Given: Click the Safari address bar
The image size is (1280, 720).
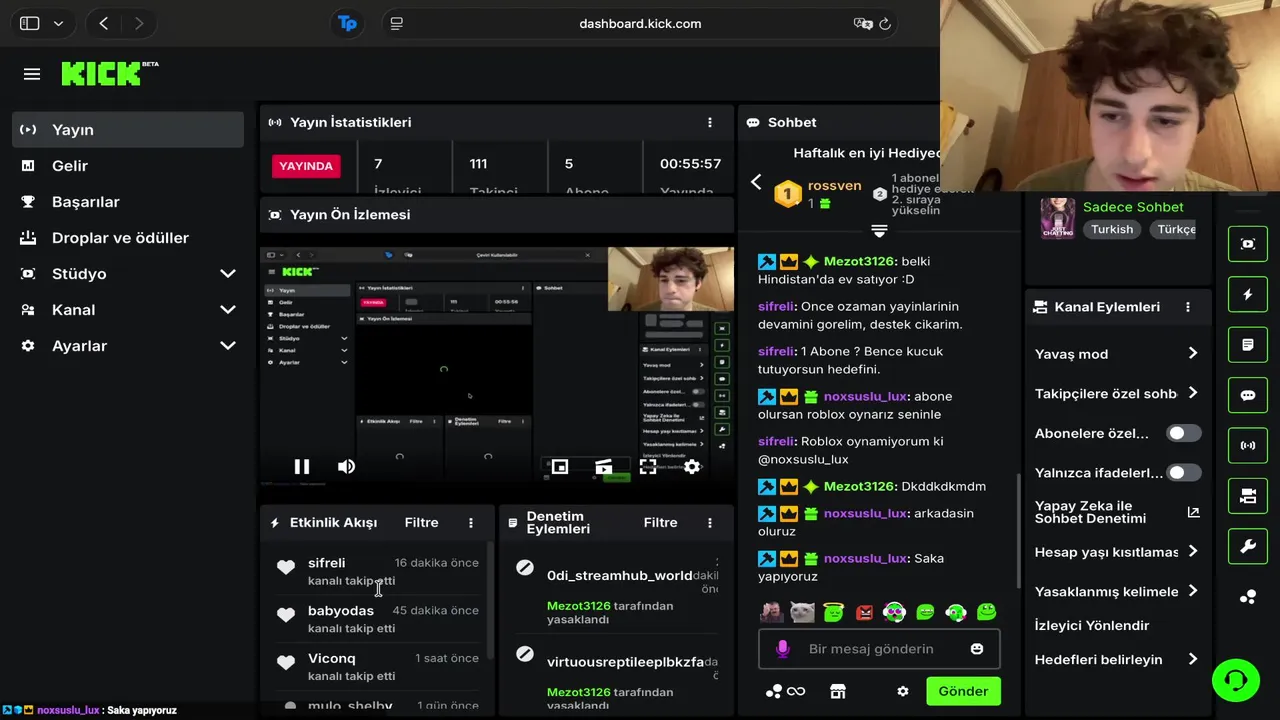Looking at the screenshot, I should point(640,23).
